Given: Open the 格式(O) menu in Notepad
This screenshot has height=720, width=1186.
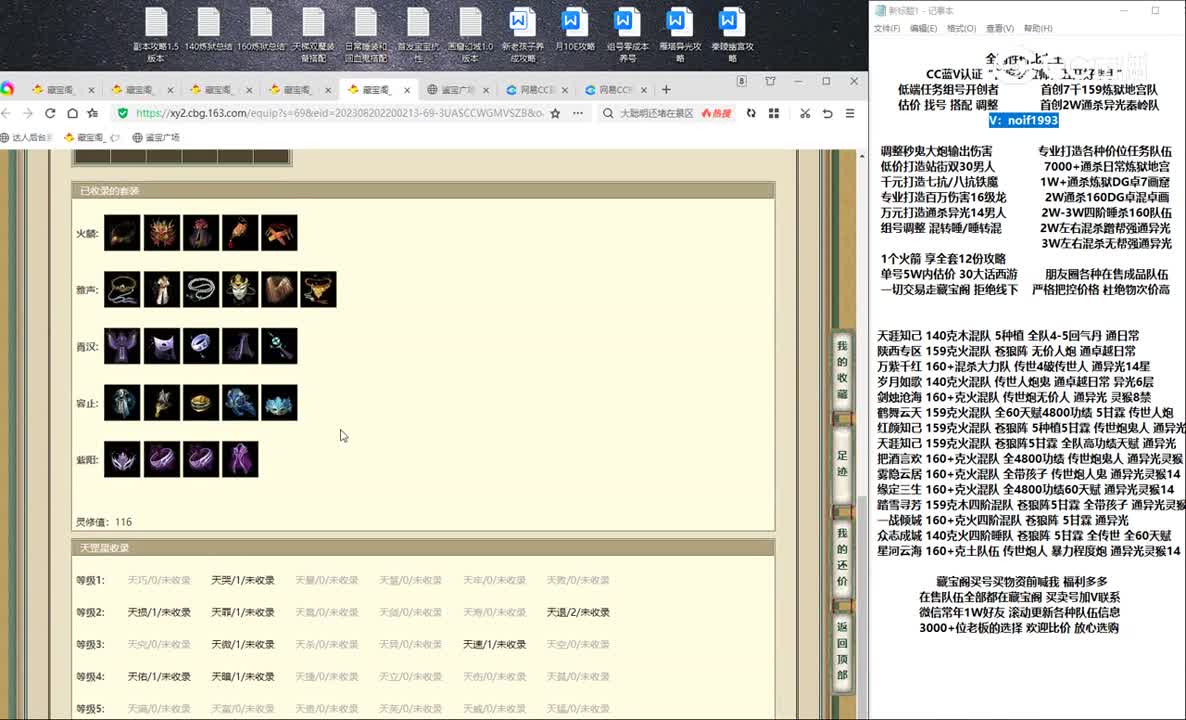Looking at the screenshot, I should [x=961, y=28].
